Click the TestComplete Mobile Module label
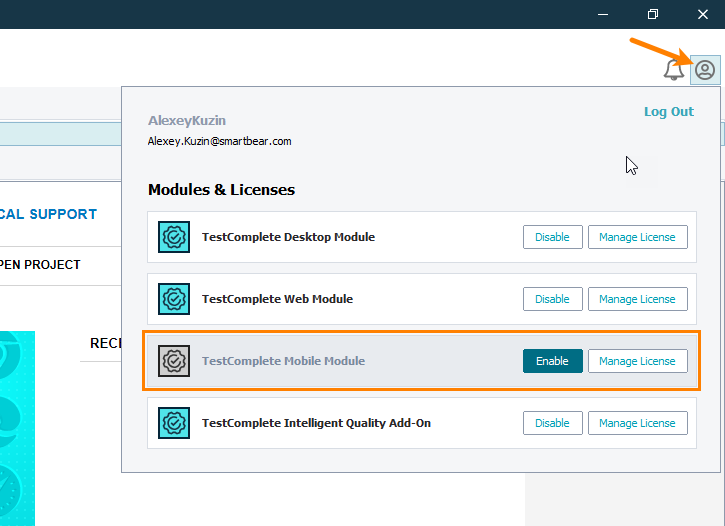The height and width of the screenshot is (526, 725). coord(283,361)
